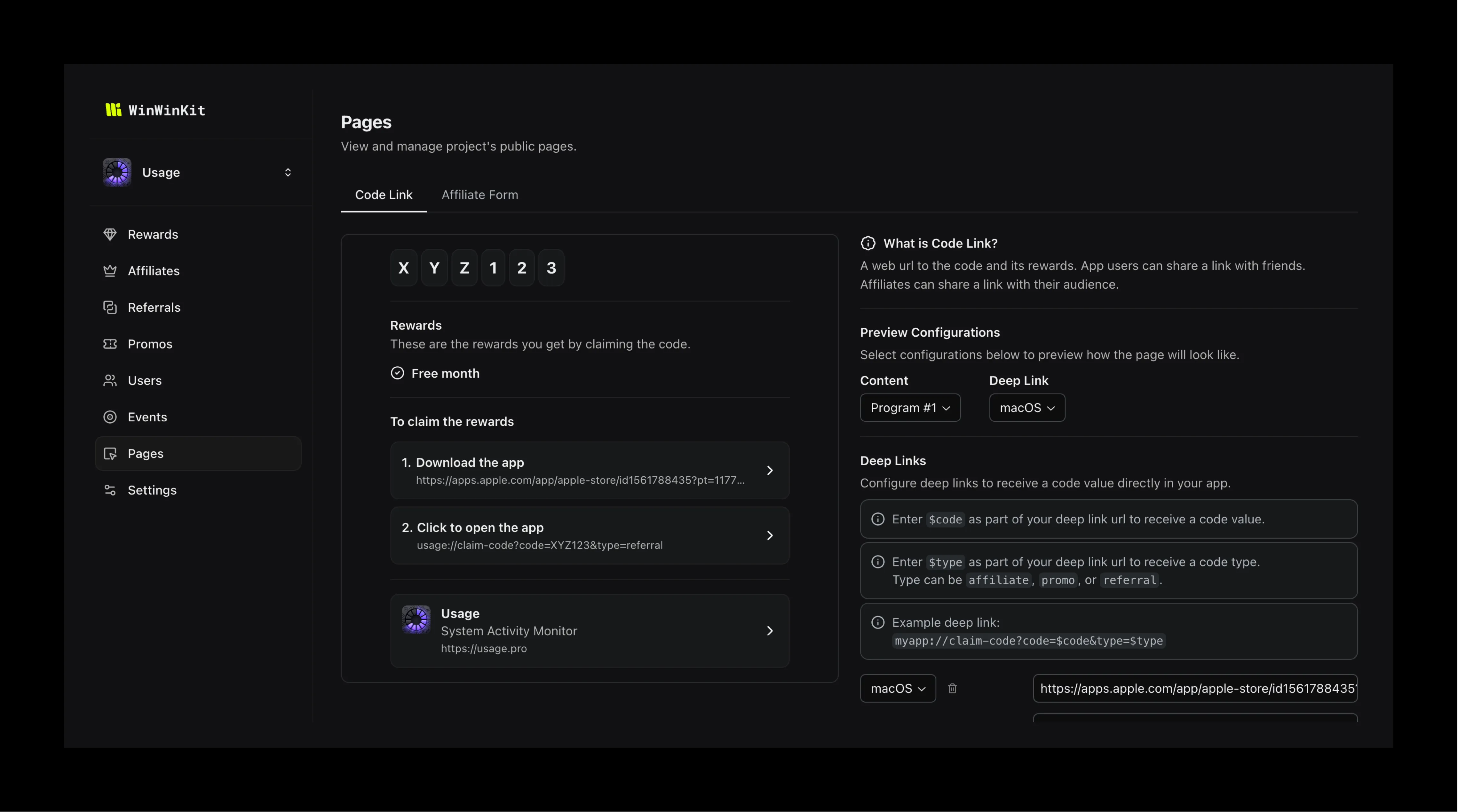Open Settings via the sliders icon
1458x812 pixels.
(110, 490)
